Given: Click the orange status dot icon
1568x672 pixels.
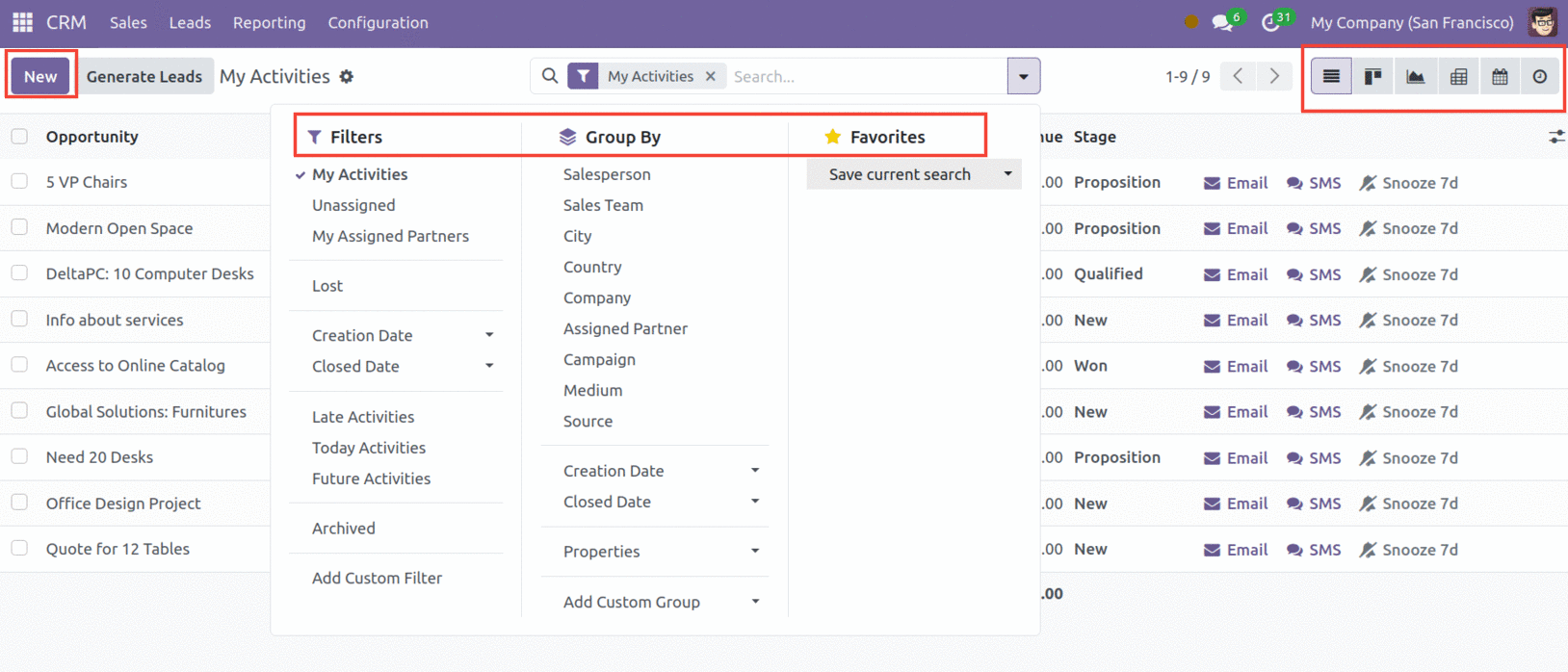Looking at the screenshot, I should 1191,22.
